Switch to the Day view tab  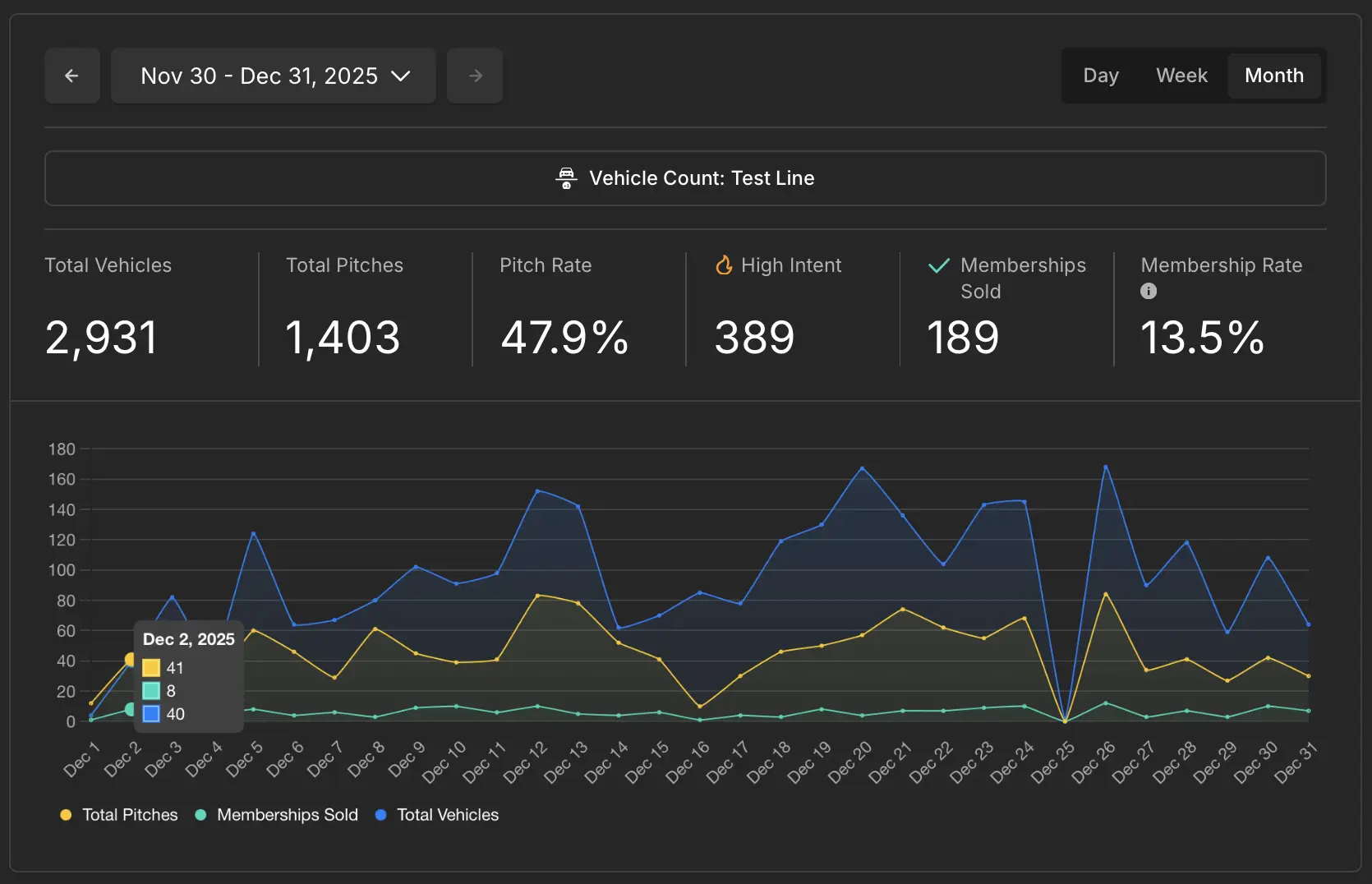(1101, 75)
